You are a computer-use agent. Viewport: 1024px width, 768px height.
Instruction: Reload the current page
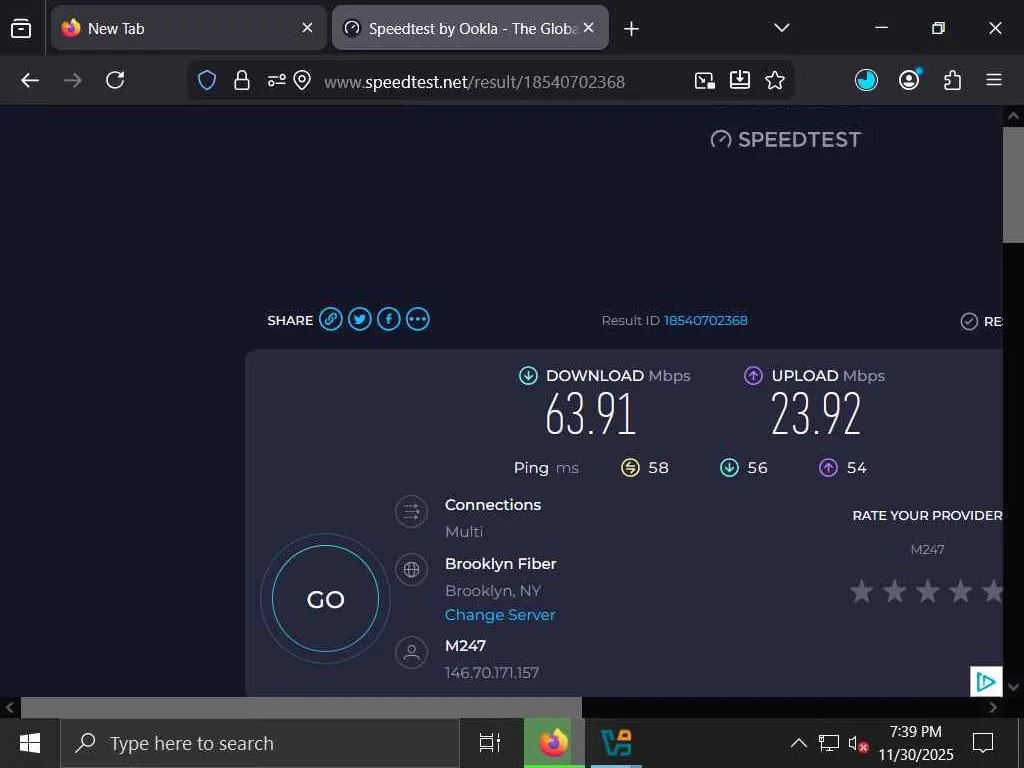(115, 80)
